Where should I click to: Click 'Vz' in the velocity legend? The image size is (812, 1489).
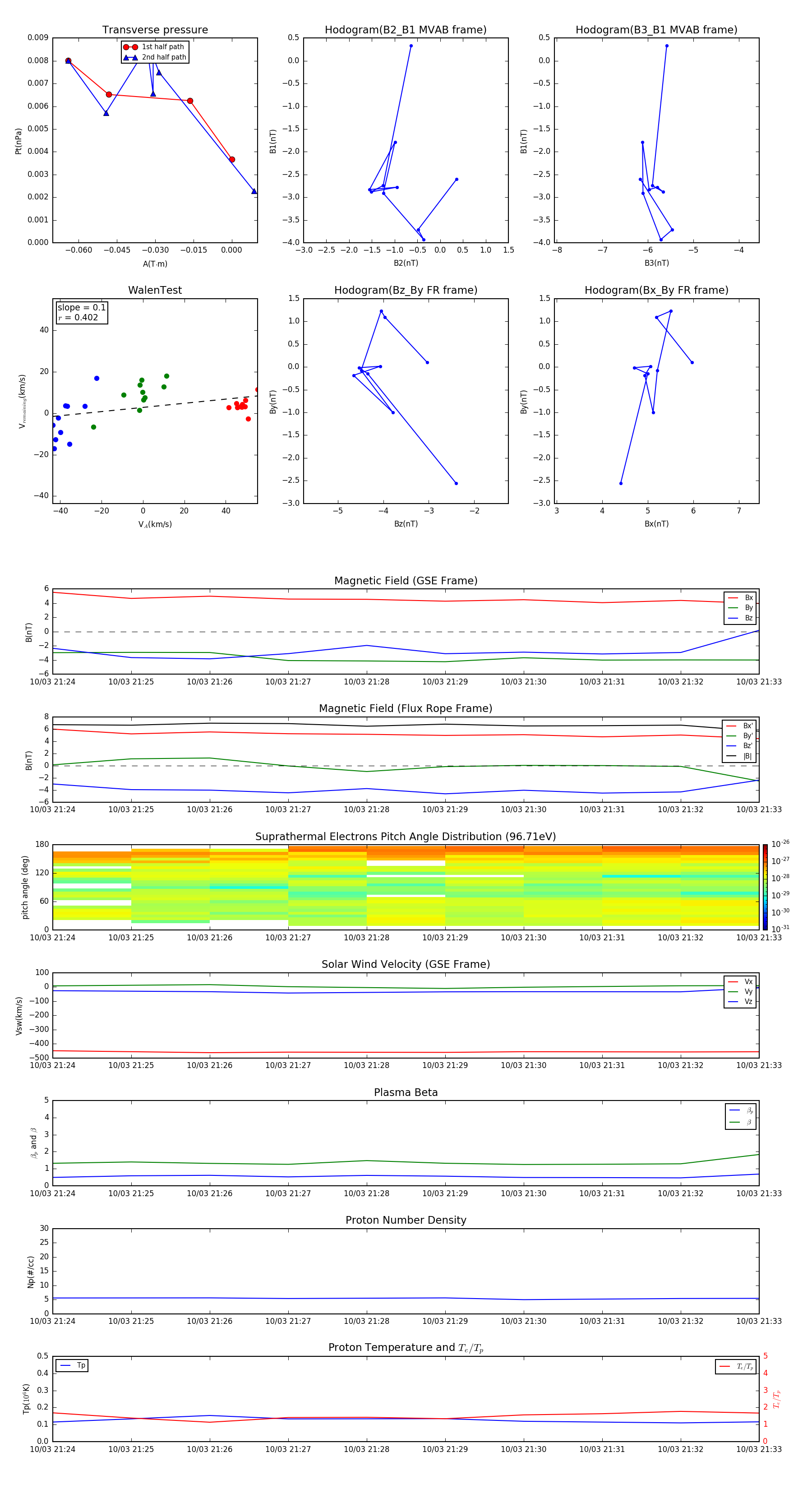pyautogui.click(x=741, y=1002)
